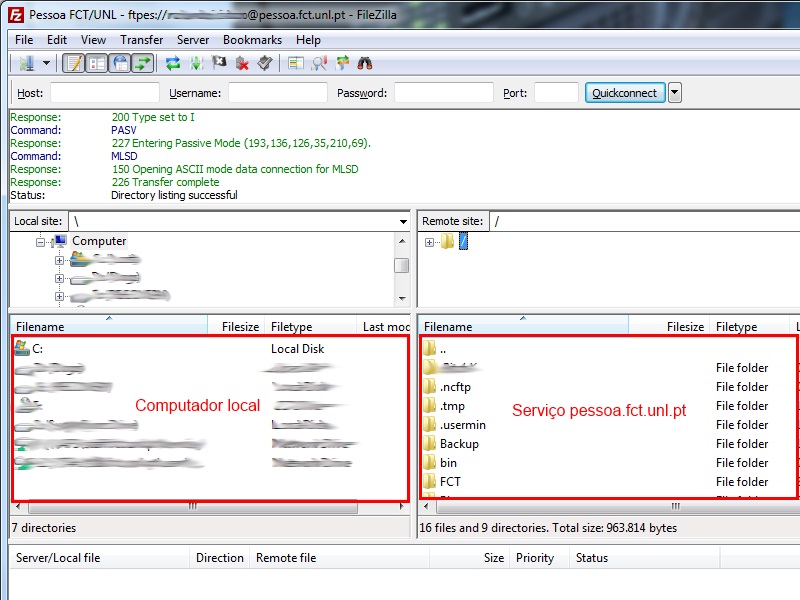
Task: Open the Transfer menu
Action: coord(141,40)
